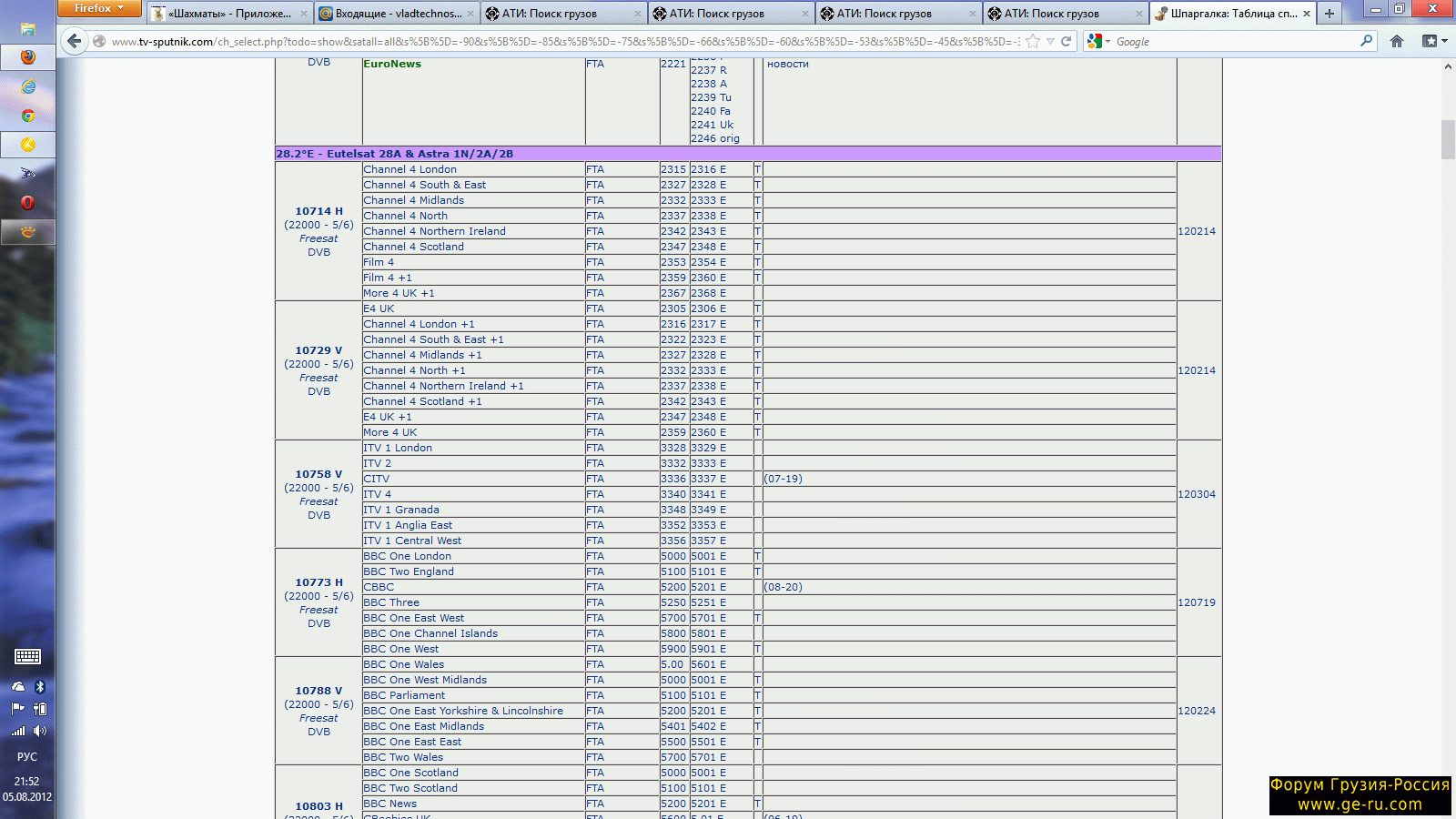
Task: Open the BBC News channel link
Action: [x=389, y=804]
